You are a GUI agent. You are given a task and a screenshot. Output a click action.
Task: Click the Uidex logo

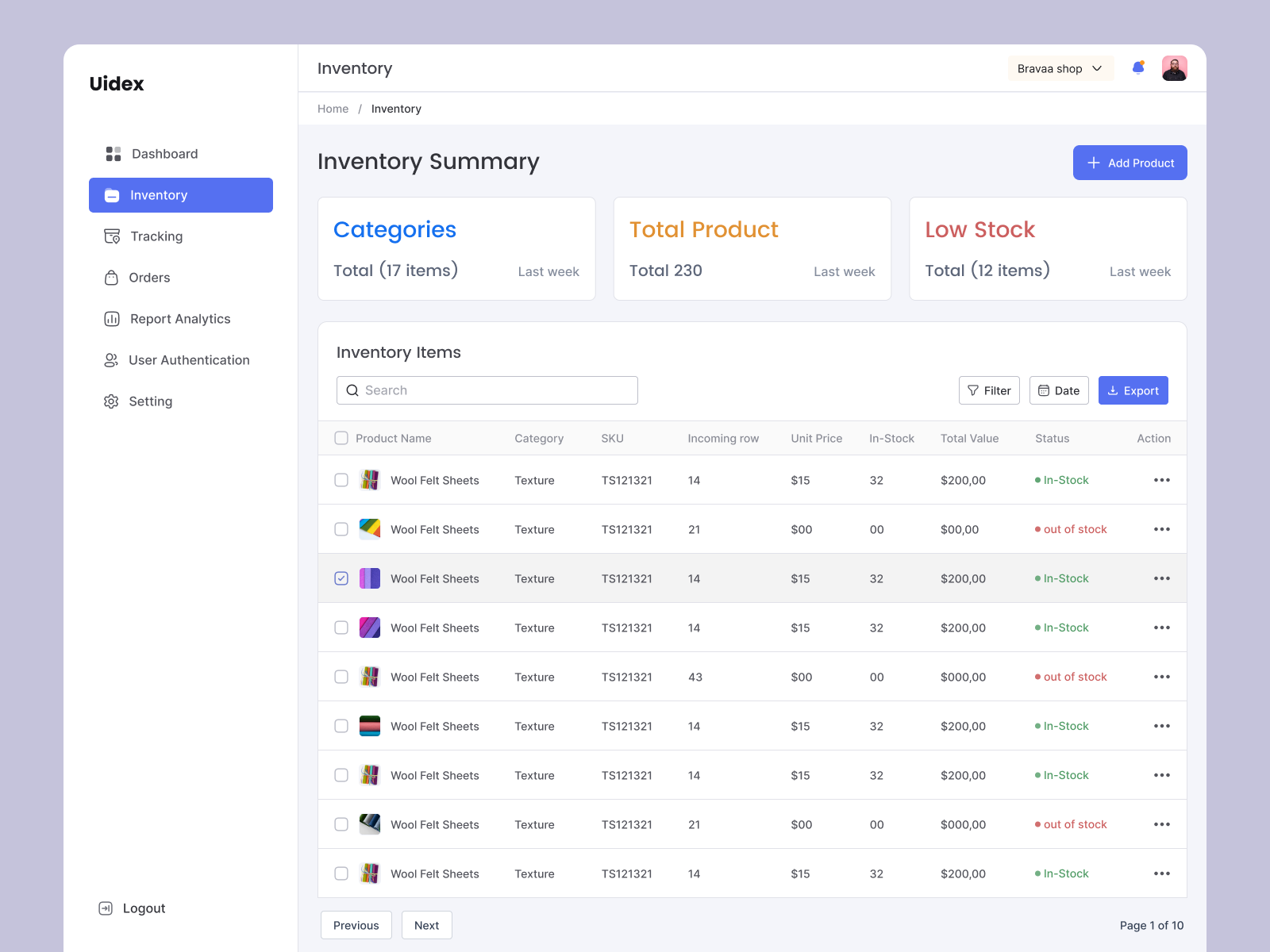click(x=117, y=84)
